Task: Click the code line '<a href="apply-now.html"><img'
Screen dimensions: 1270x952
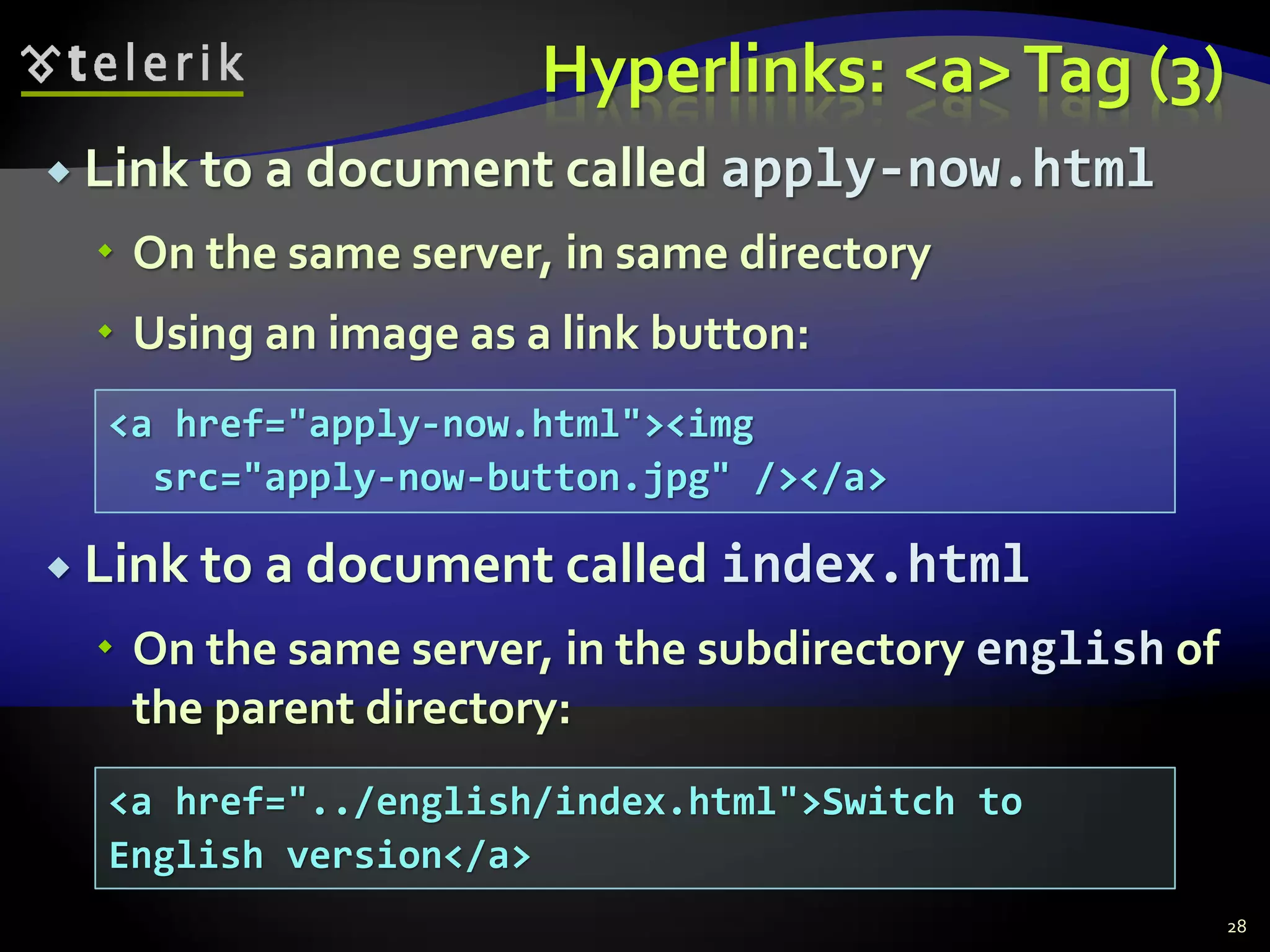Action: (432, 425)
